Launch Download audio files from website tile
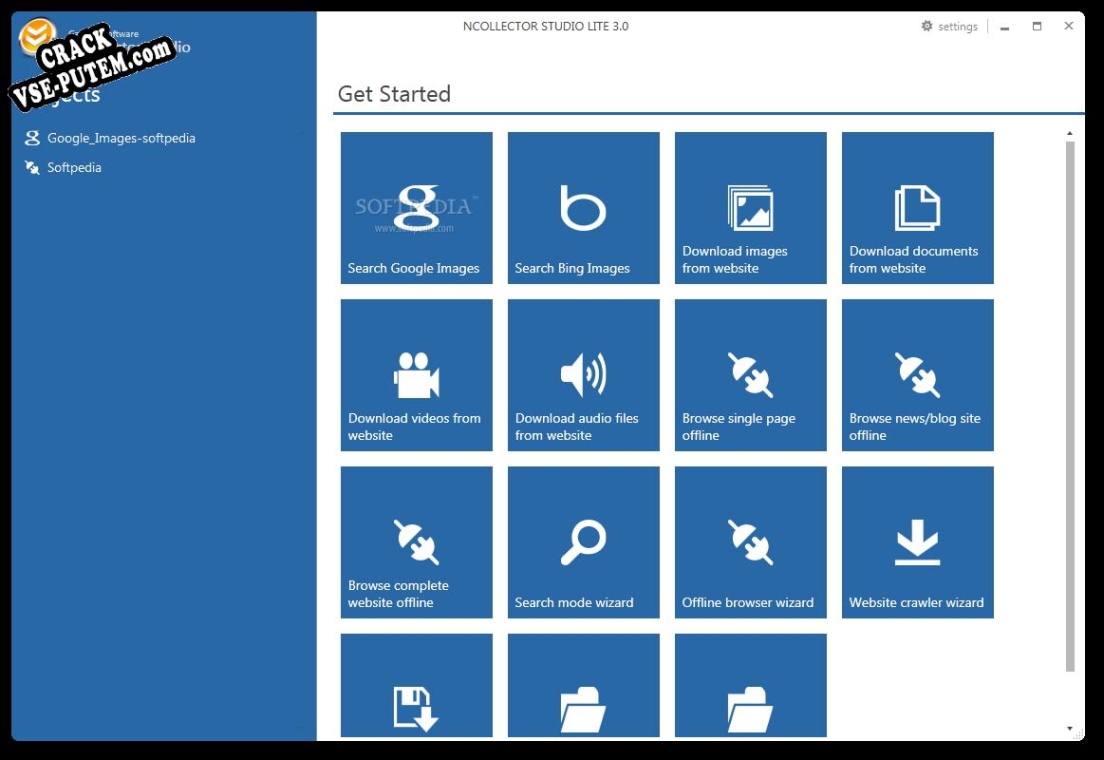1104x760 pixels. pyautogui.click(x=583, y=375)
